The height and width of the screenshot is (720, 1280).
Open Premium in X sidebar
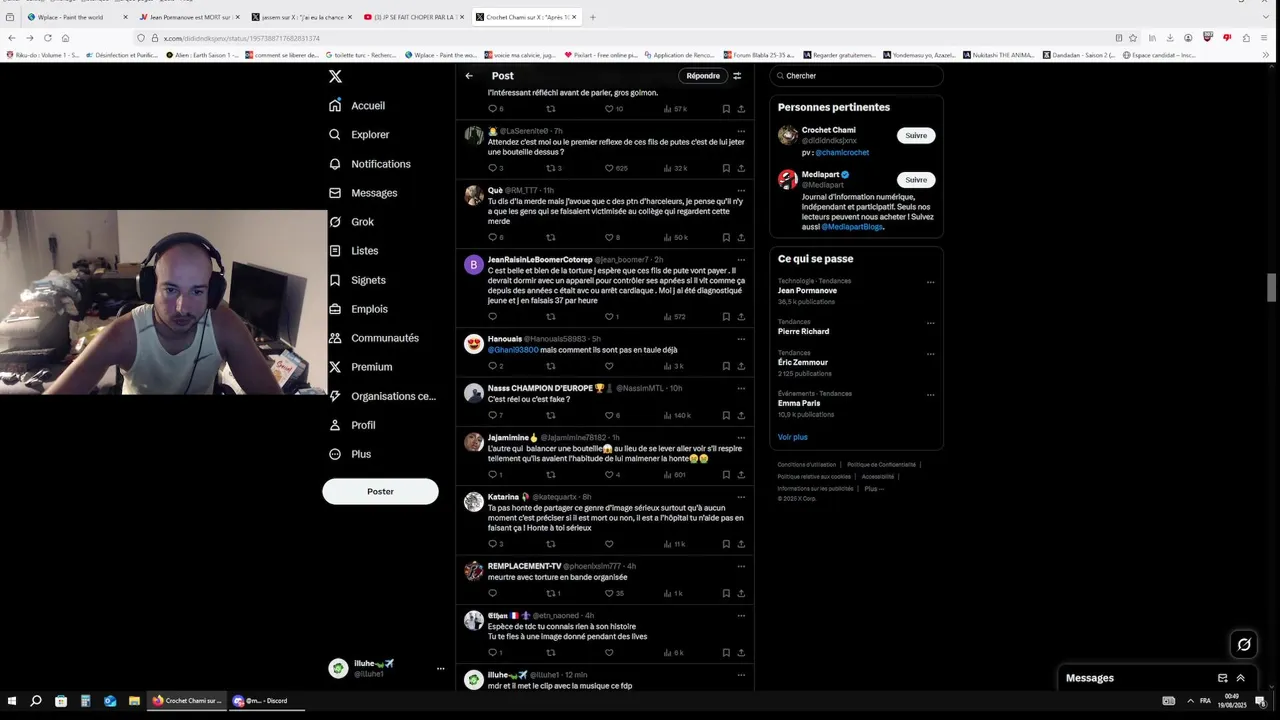point(361,367)
